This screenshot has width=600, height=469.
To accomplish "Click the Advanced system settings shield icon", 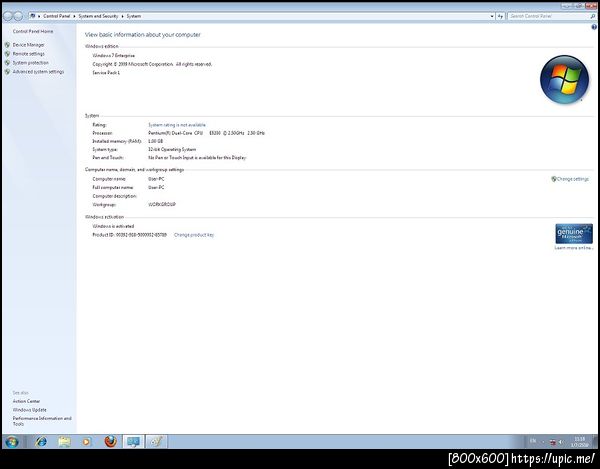I will point(7,72).
